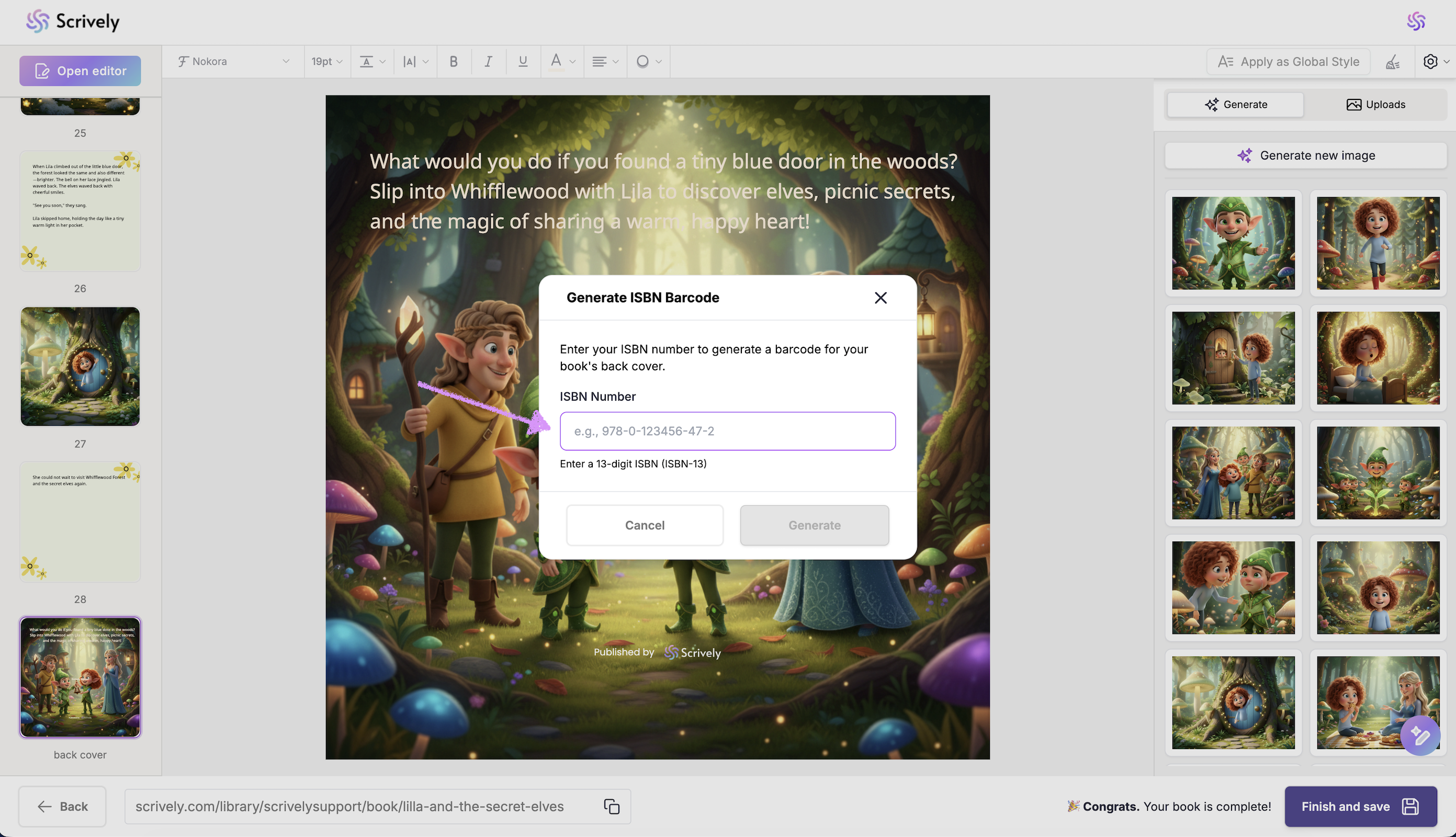Screen dimensions: 1456x837
Task: Click the ISBN Number input field
Action: coord(727,431)
